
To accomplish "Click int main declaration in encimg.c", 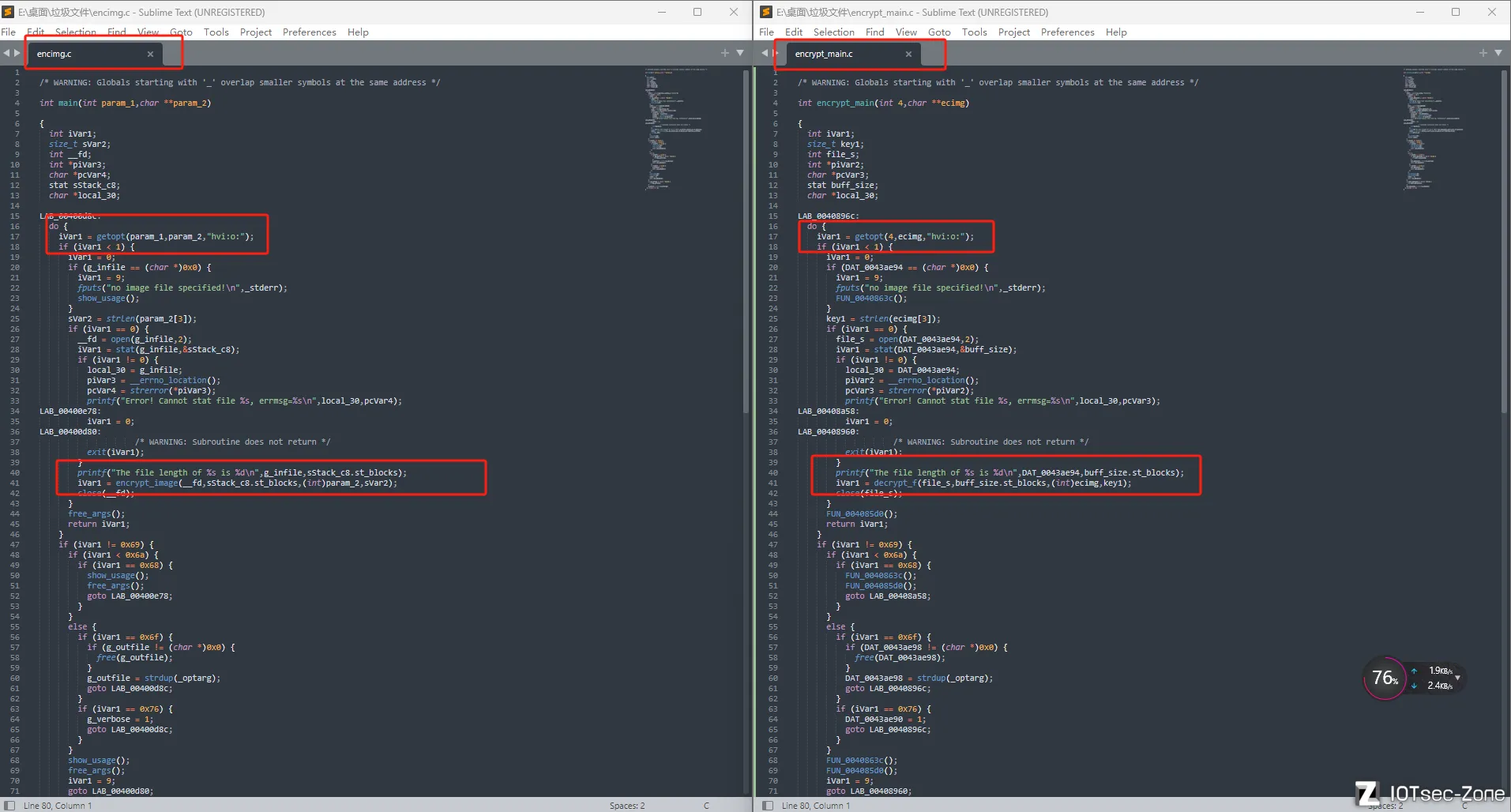I will point(125,103).
